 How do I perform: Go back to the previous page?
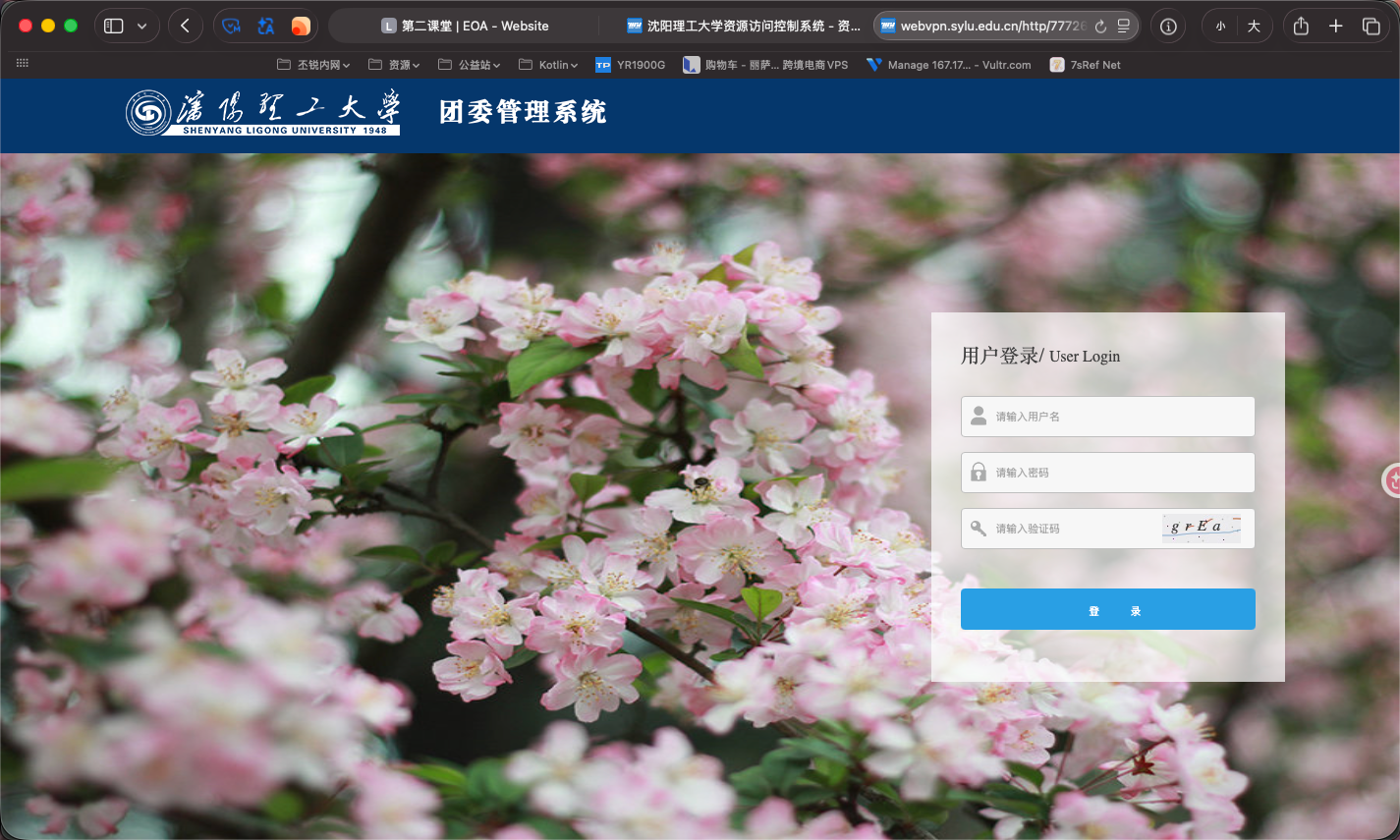(186, 27)
